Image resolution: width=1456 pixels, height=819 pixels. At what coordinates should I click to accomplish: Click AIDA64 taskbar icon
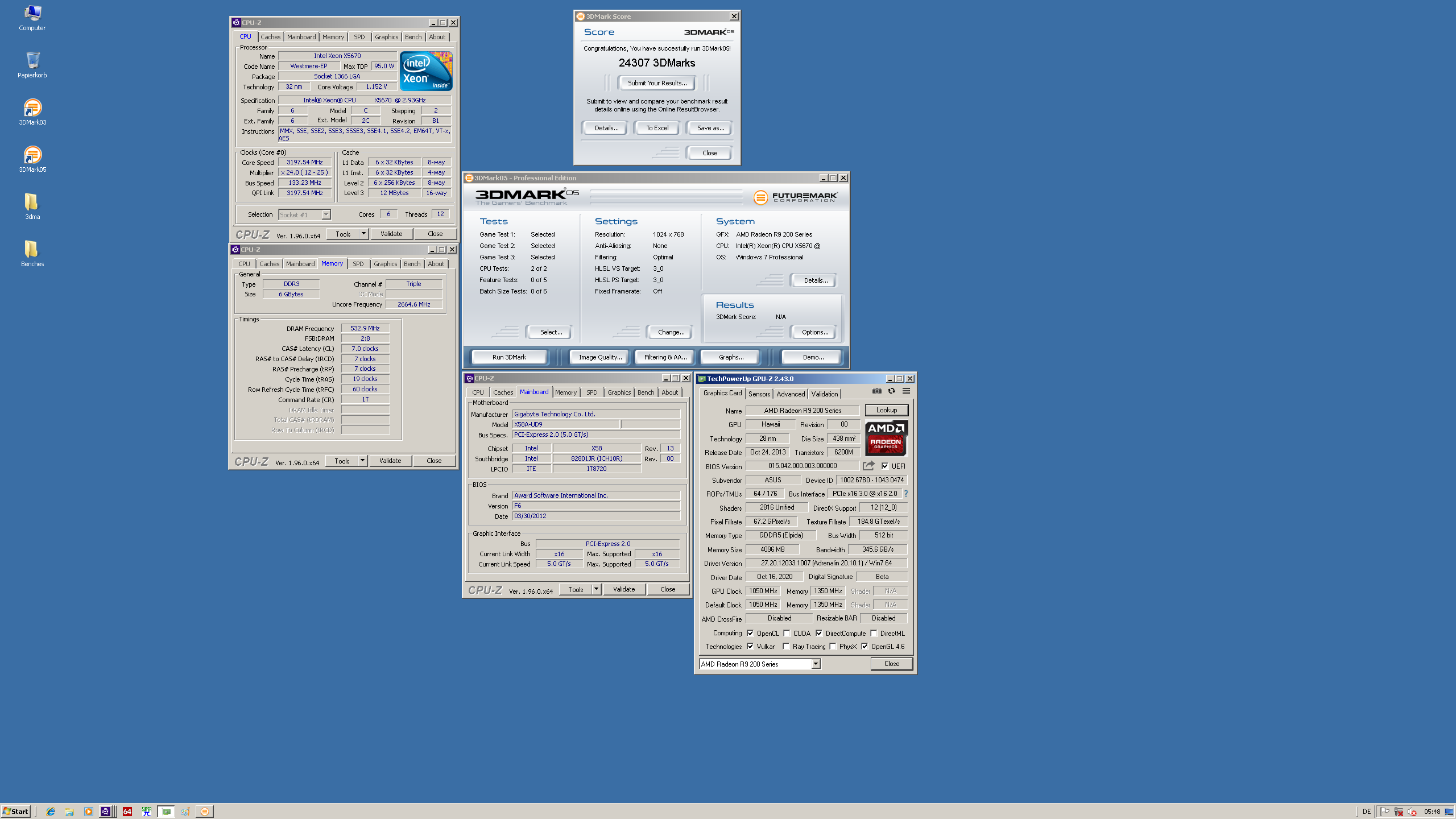pos(127,812)
